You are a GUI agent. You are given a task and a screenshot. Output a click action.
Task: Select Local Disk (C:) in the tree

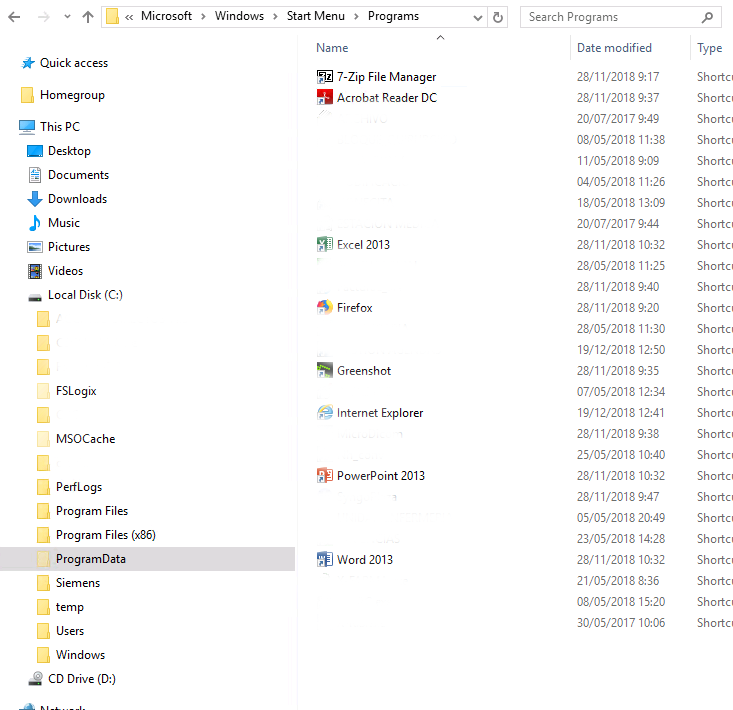point(85,295)
